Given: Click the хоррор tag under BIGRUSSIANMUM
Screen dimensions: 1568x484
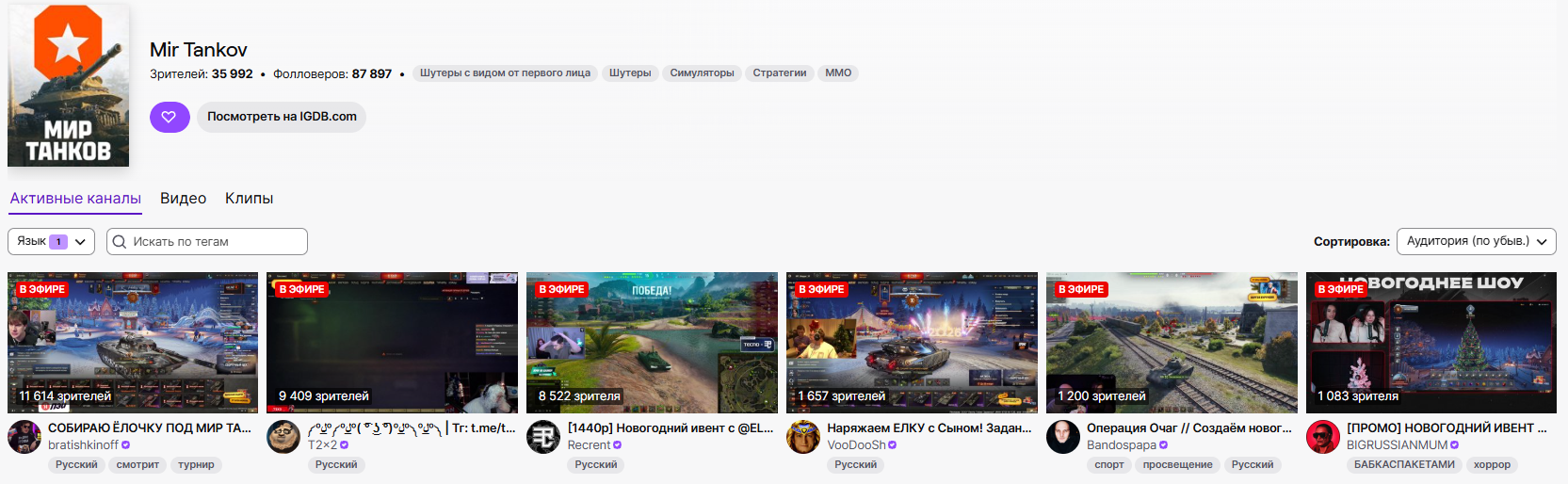Looking at the screenshot, I should (x=1492, y=464).
